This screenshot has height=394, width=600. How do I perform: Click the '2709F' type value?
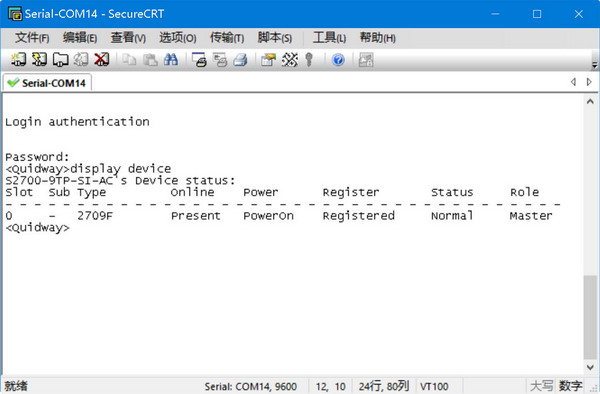[95, 216]
